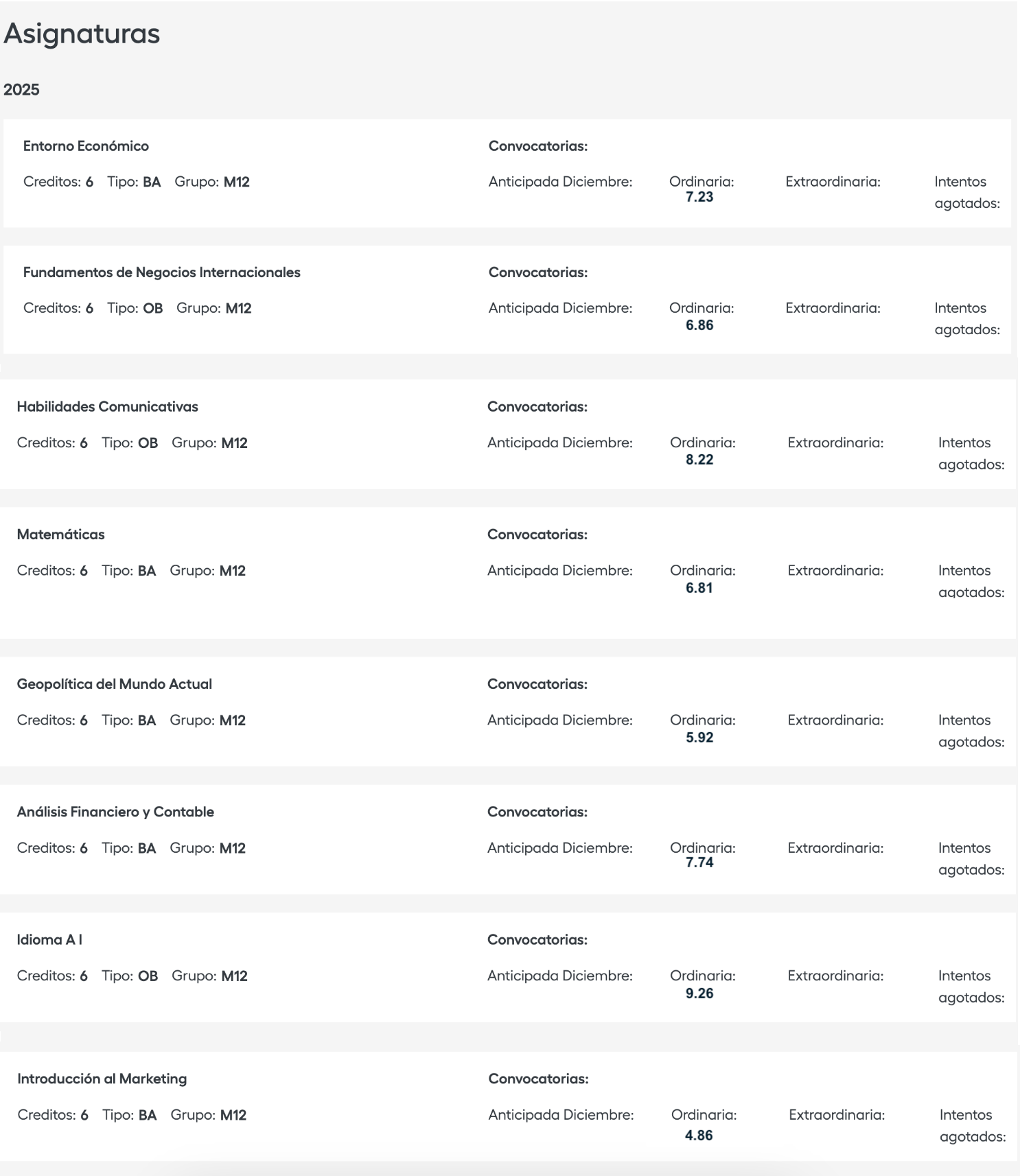Click the Entorno Económico subject title
Screen dimensions: 1020x1176
click(86, 146)
